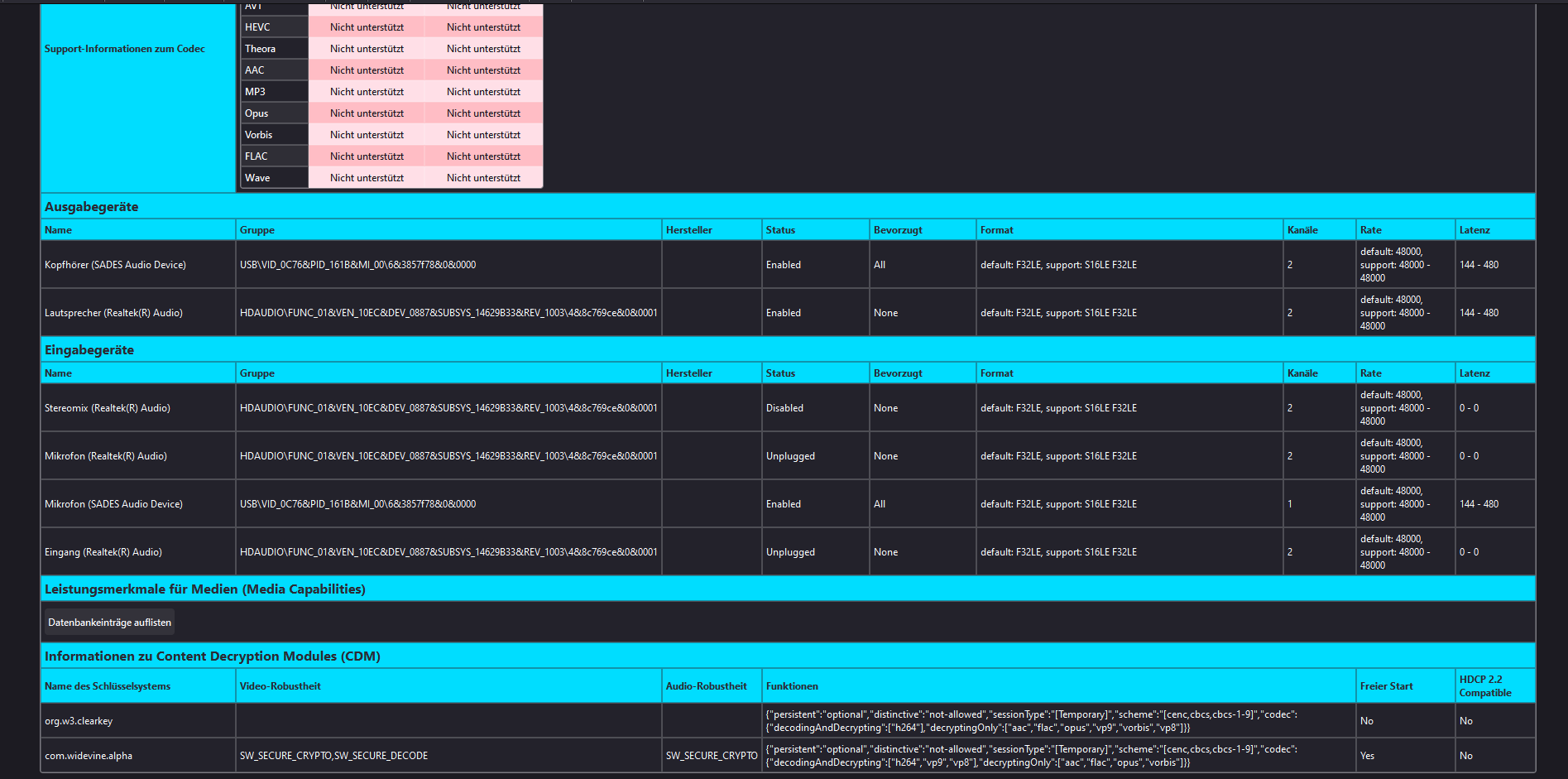Click the Funktionen column header
Screen dimensions: 1568x779
pos(792,686)
